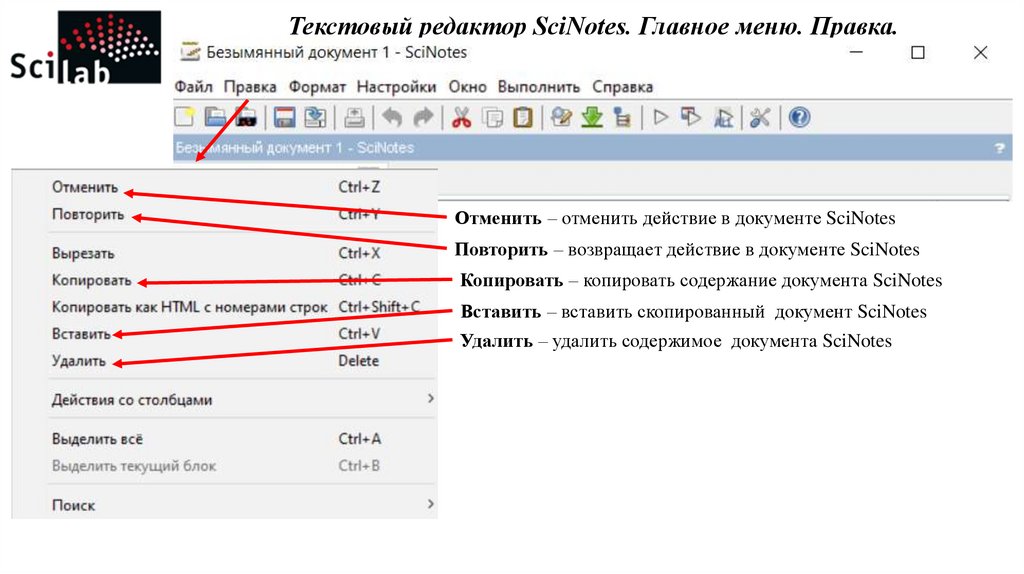Choose Повторить from the edit menu
The height and width of the screenshot is (574, 1024).
[x=224, y=214]
